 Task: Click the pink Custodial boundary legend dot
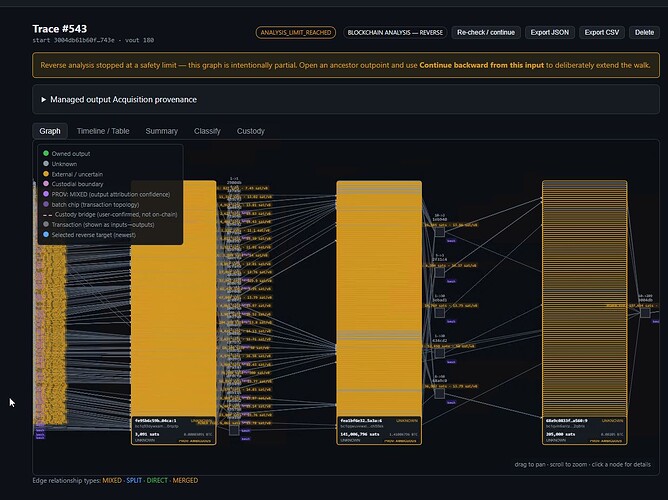coord(46,184)
